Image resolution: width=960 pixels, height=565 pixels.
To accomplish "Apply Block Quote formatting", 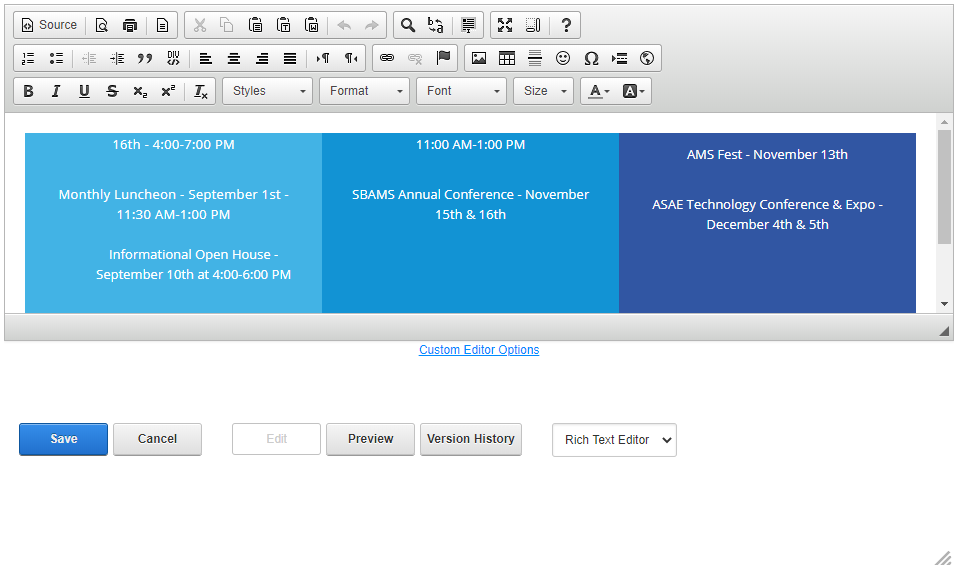I will pos(145,58).
